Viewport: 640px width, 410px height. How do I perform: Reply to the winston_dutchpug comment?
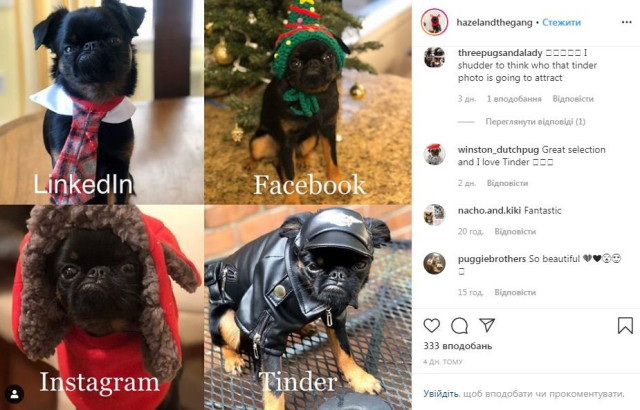coord(507,183)
